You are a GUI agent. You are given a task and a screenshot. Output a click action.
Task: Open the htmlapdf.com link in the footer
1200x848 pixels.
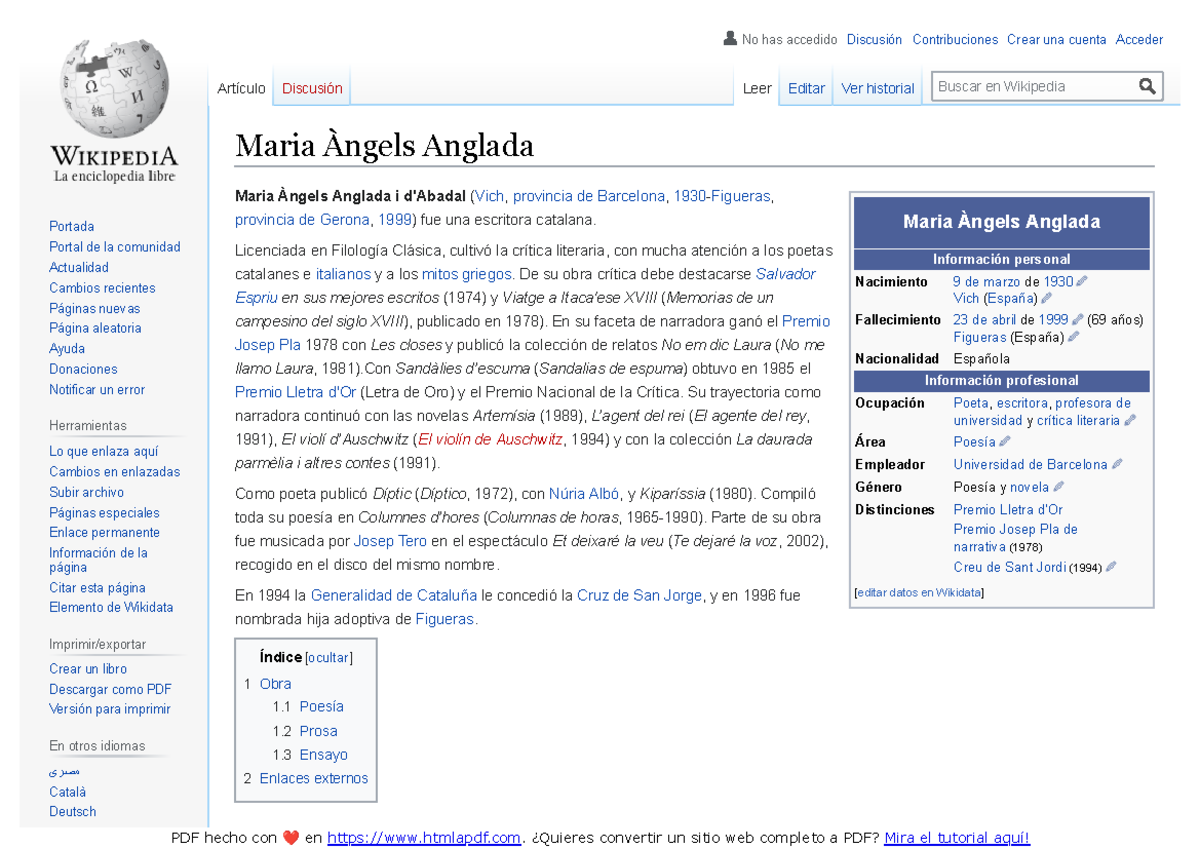[424, 838]
